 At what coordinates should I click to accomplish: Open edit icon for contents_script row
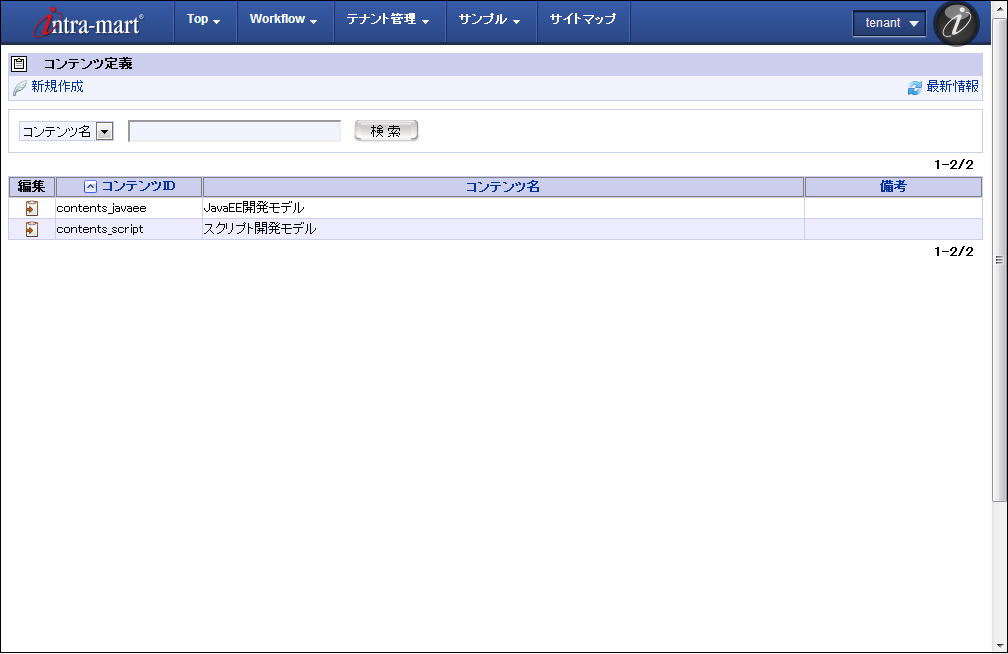(x=32, y=229)
